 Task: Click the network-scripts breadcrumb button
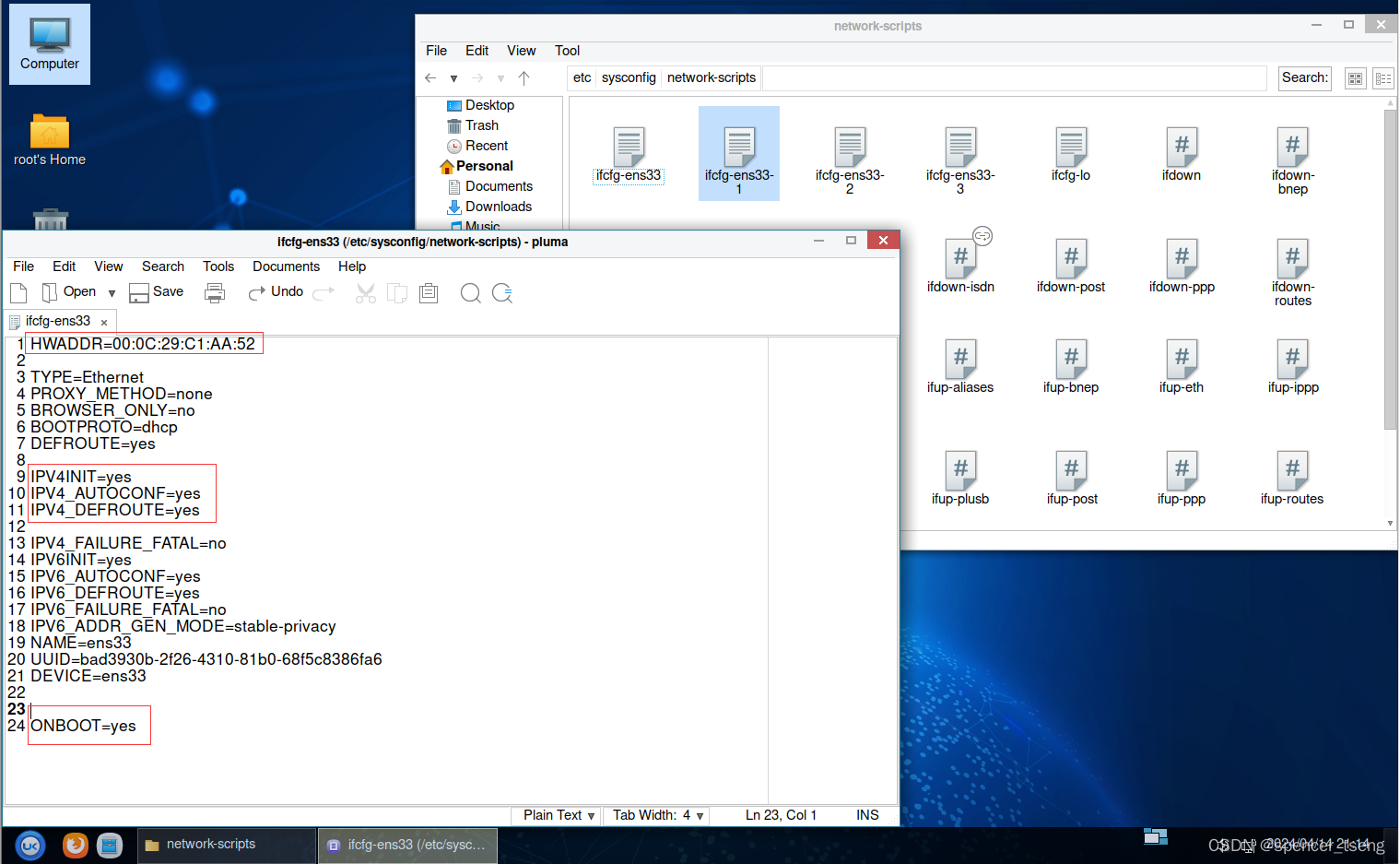(711, 77)
